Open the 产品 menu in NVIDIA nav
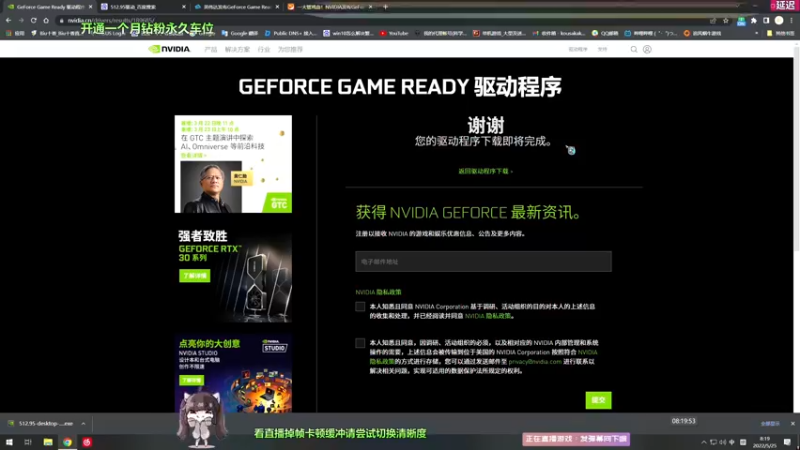The height and width of the screenshot is (450, 800). [210, 49]
